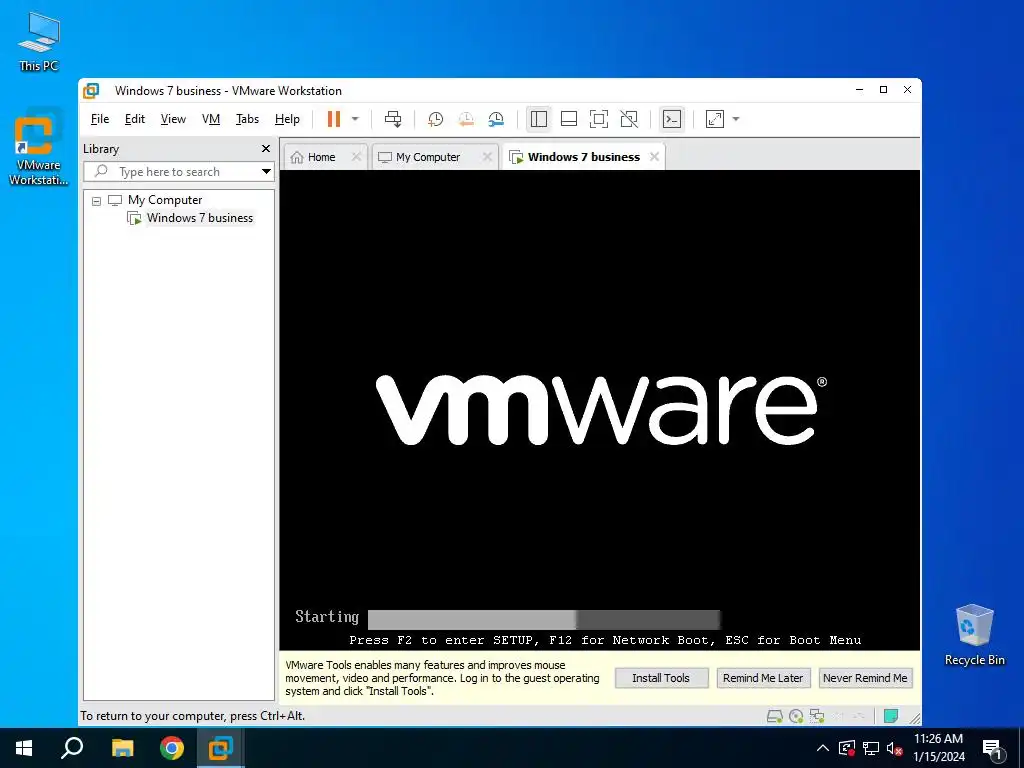The height and width of the screenshot is (768, 1024).
Task: Open the power options dropdown arrow beside Pause
Action: point(355,119)
